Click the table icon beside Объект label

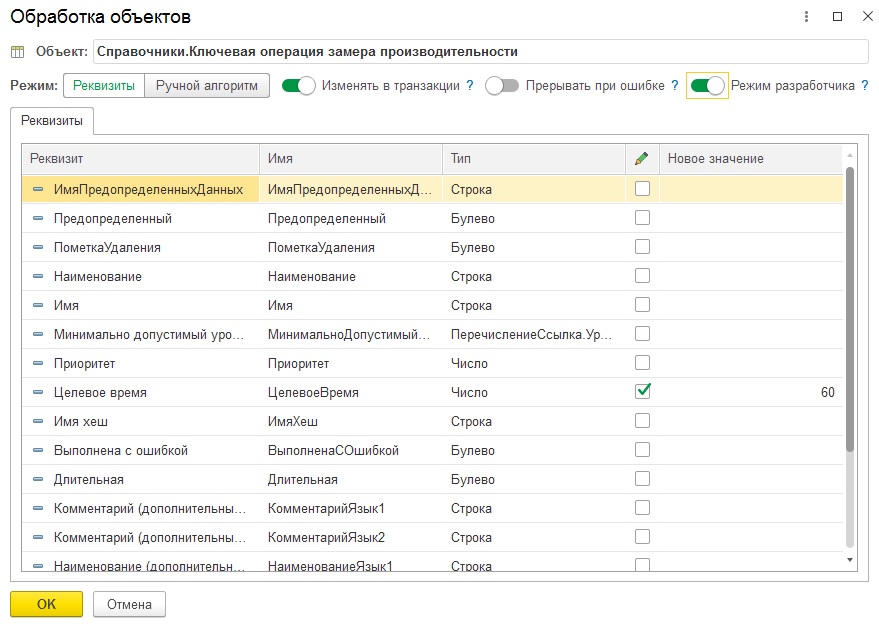(17, 52)
